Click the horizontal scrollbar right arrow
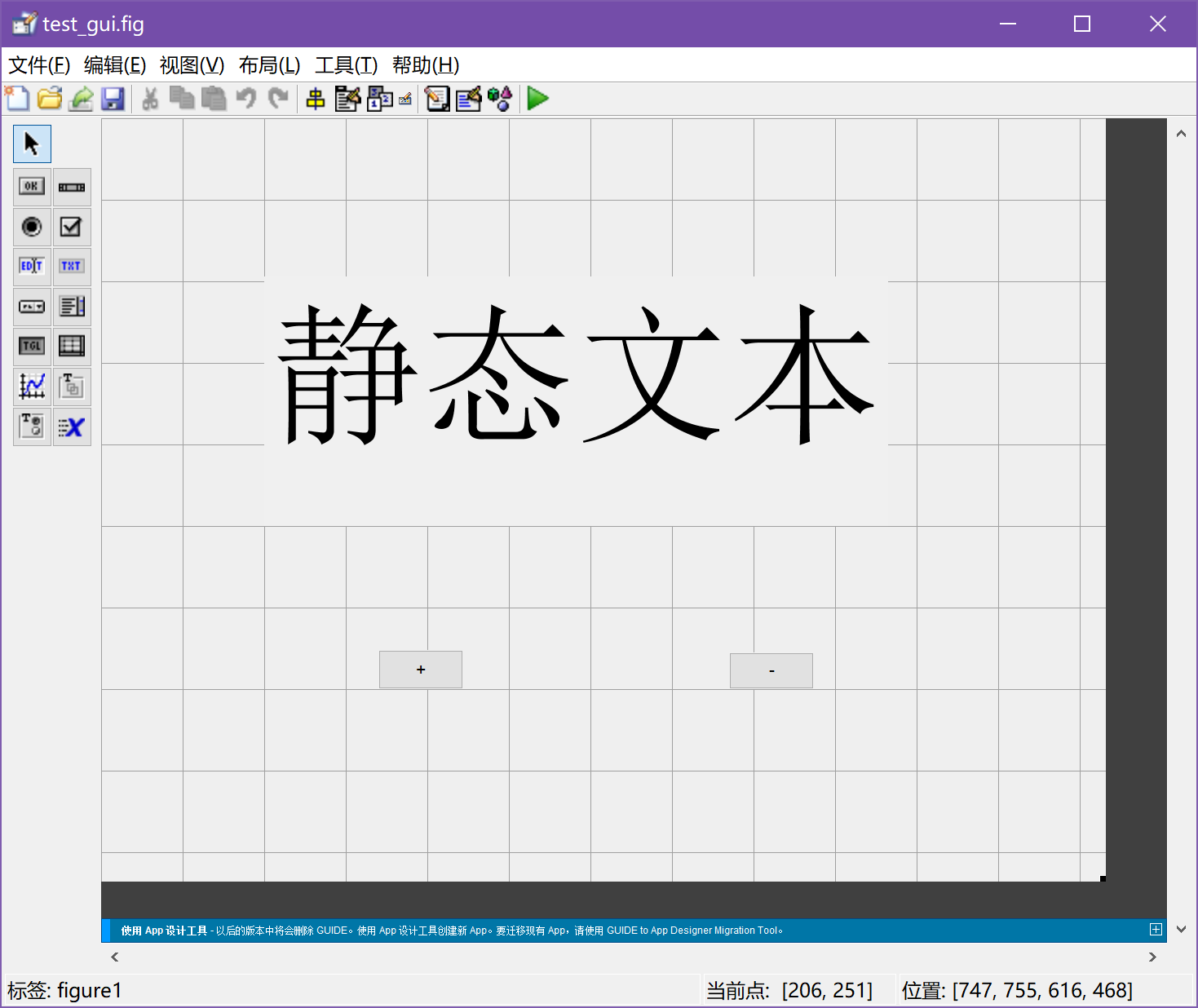The image size is (1198, 1008). click(1152, 957)
